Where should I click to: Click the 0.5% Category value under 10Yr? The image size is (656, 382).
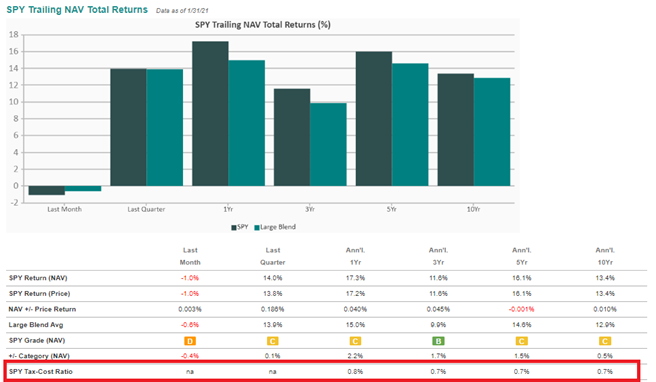tap(605, 356)
